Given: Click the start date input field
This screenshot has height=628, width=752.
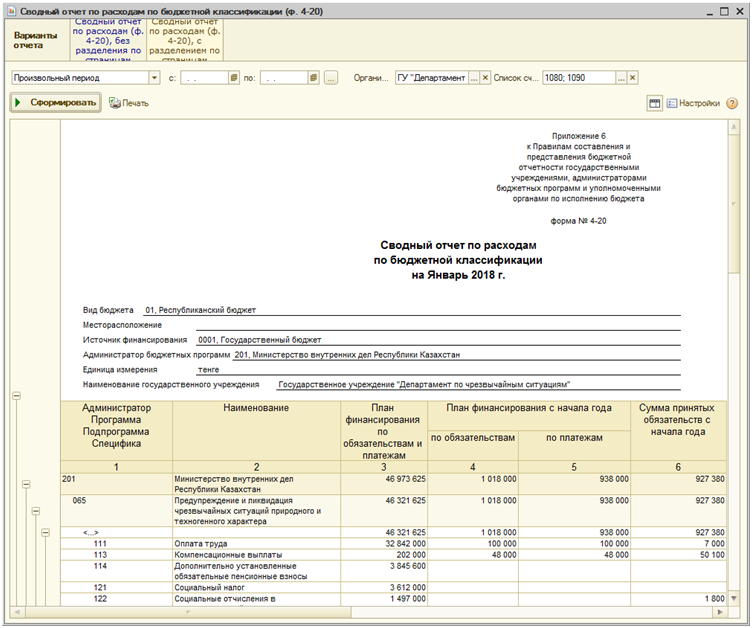Looking at the screenshot, I should point(203,78).
